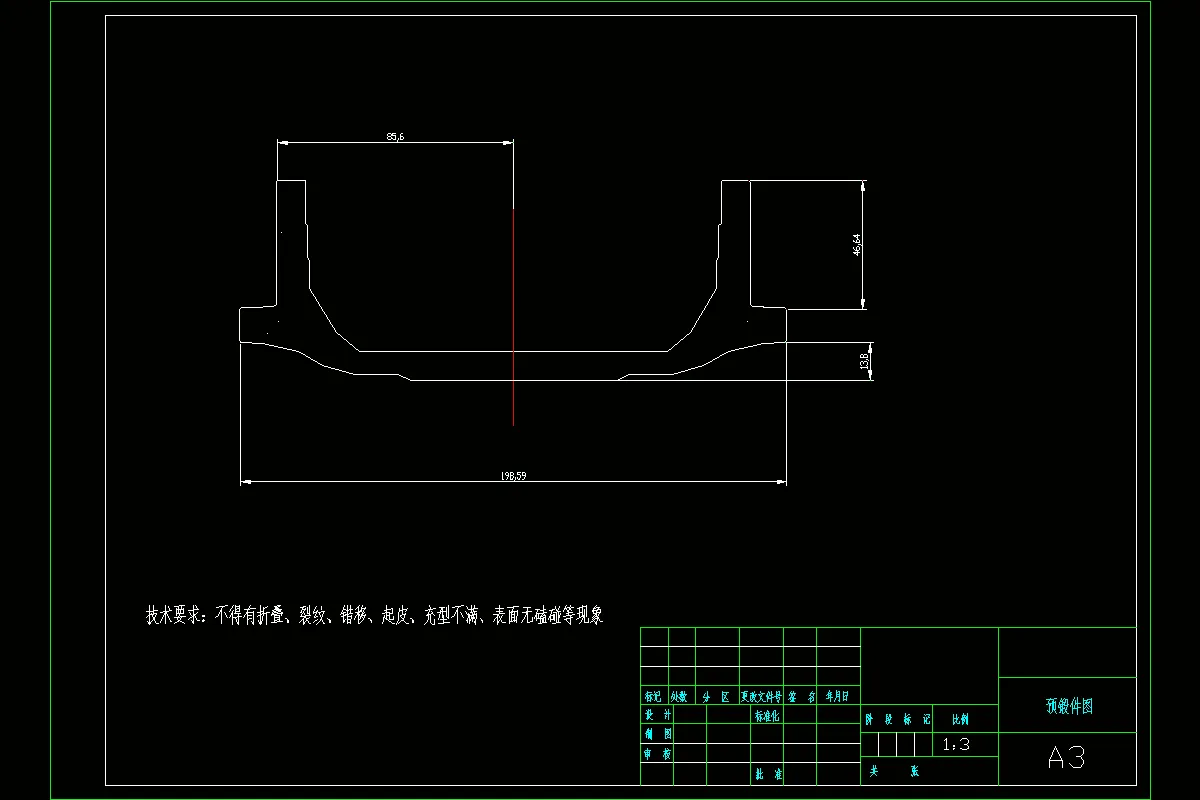Select the 批准 label cell

coord(768,774)
